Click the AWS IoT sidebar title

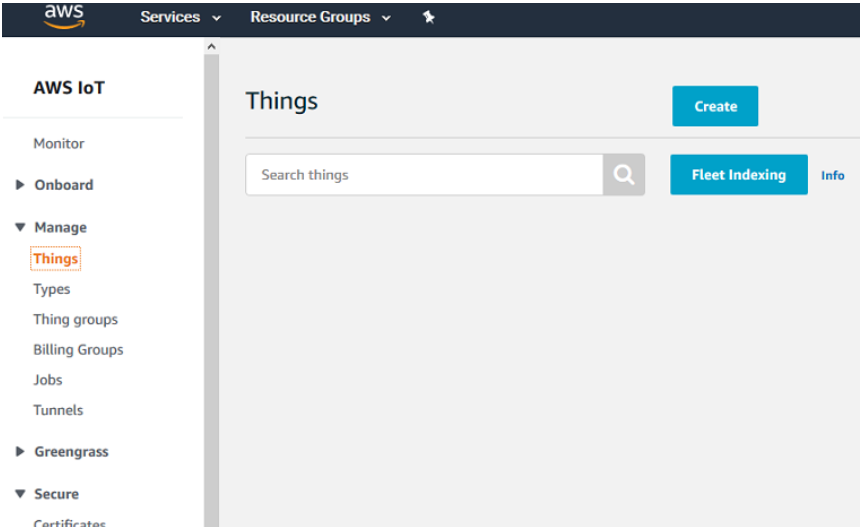coord(69,88)
